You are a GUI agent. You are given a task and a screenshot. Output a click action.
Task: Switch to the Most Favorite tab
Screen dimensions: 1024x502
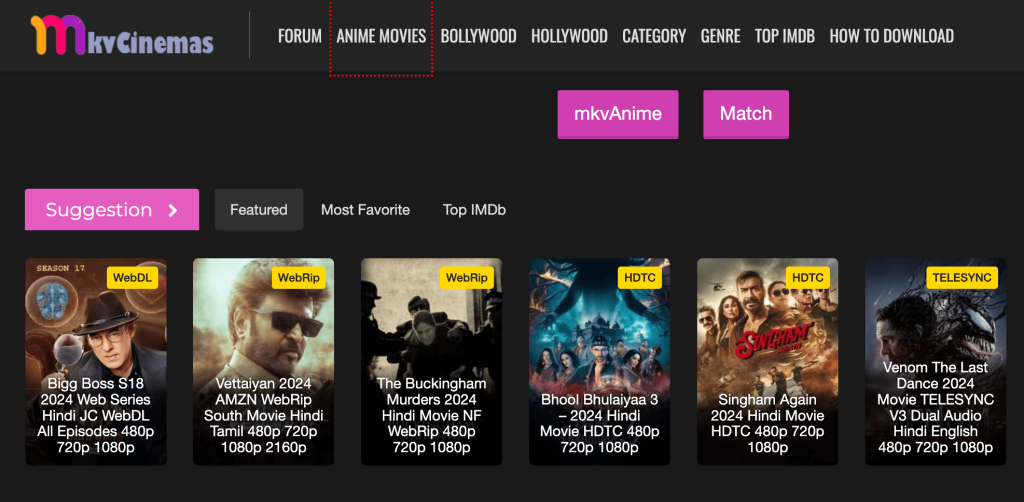tap(365, 210)
